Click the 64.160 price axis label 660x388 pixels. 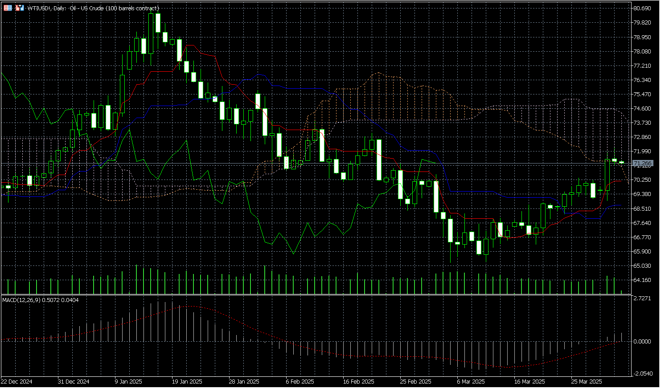(x=642, y=280)
